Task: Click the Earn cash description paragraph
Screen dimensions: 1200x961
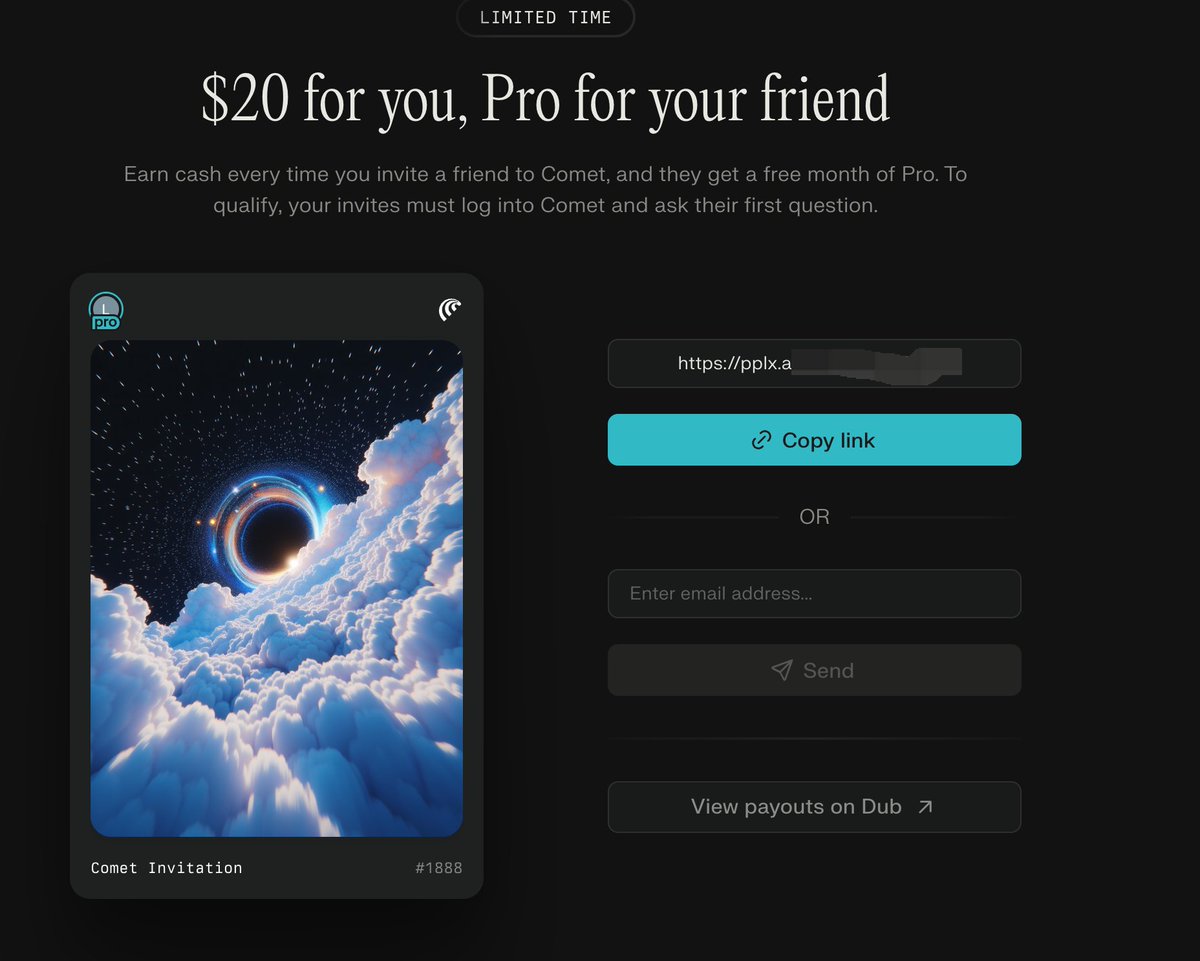Action: [x=545, y=190]
